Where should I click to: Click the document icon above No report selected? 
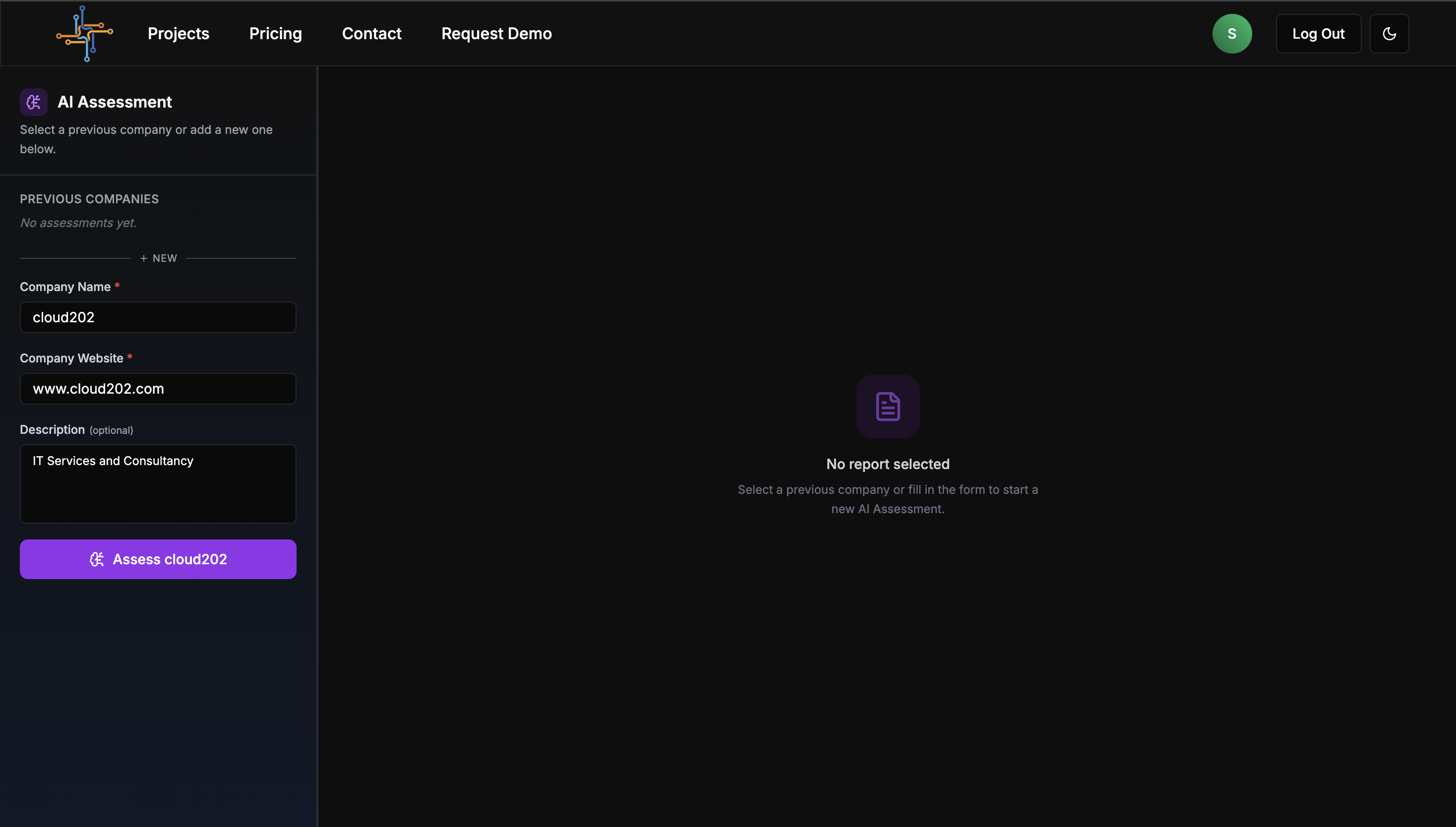click(x=887, y=407)
